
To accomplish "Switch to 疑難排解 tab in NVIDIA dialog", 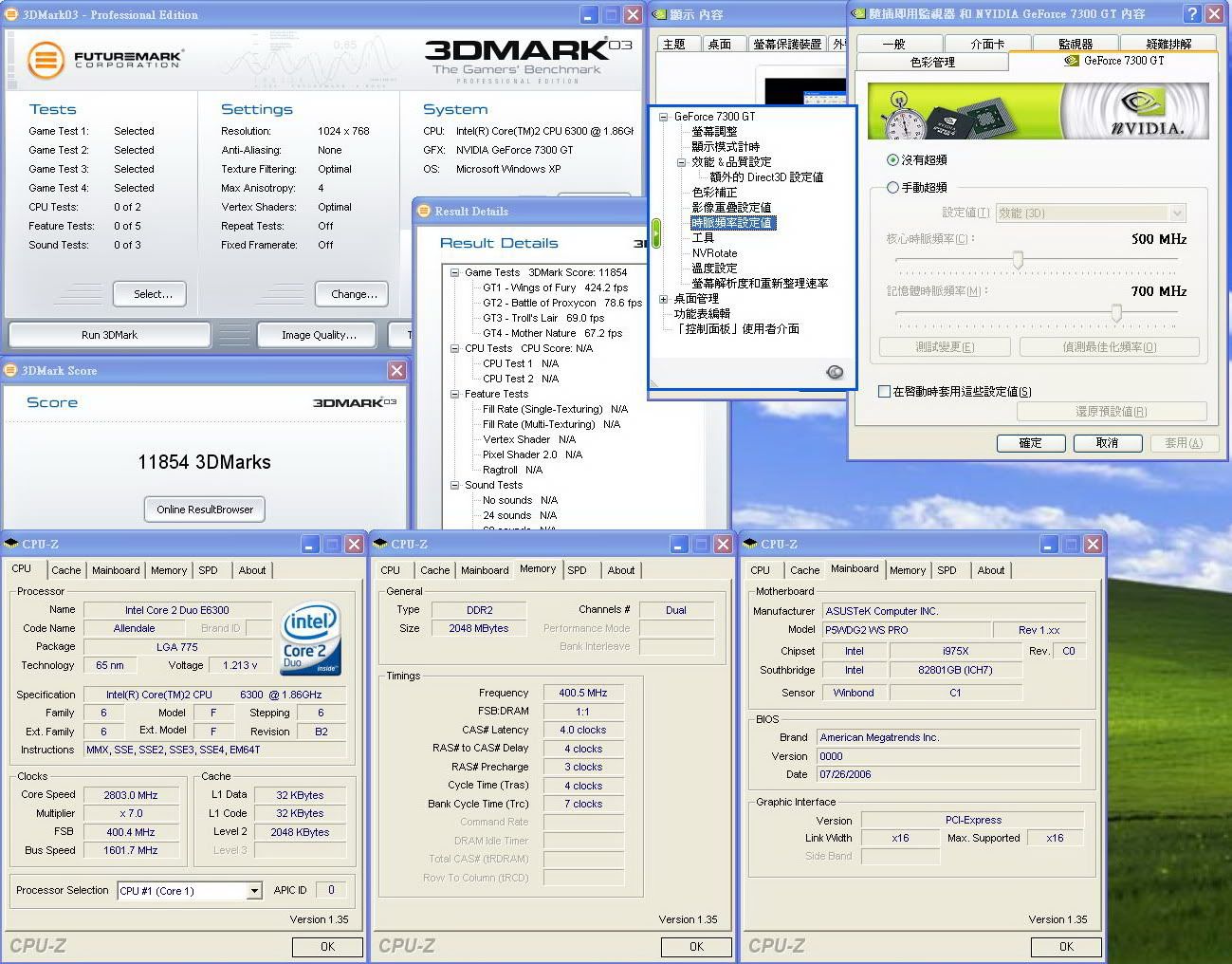I will (x=1168, y=44).
